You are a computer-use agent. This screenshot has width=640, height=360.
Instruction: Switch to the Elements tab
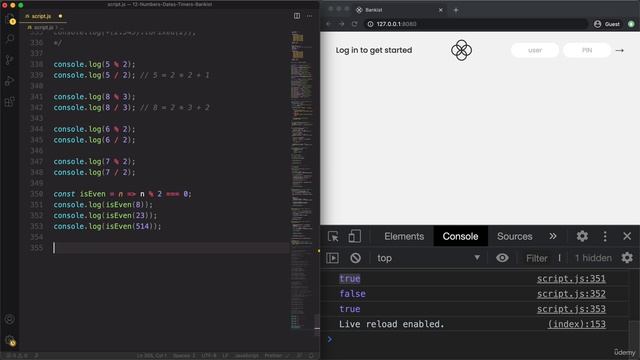click(x=404, y=236)
